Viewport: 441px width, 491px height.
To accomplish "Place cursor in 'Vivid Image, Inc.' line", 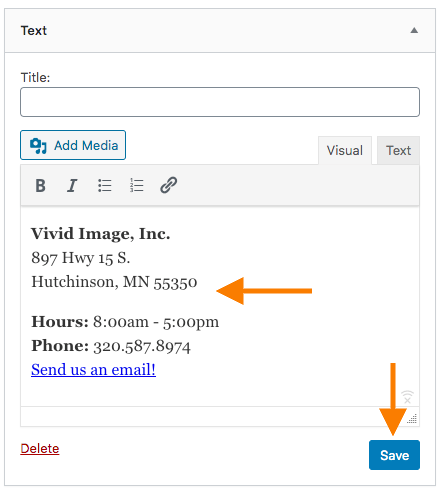I will click(x=101, y=234).
